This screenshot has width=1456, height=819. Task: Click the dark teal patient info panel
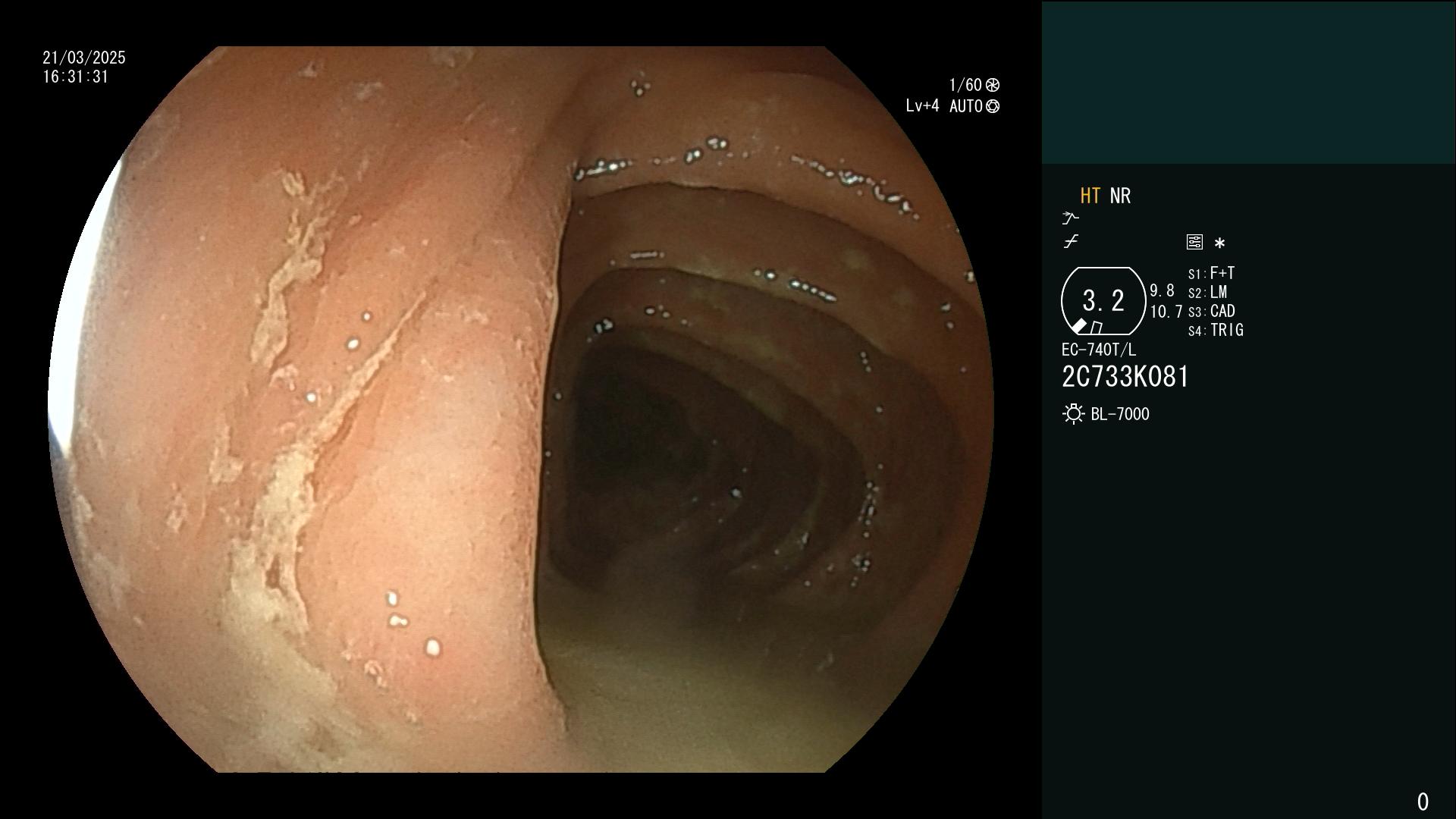click(1248, 82)
